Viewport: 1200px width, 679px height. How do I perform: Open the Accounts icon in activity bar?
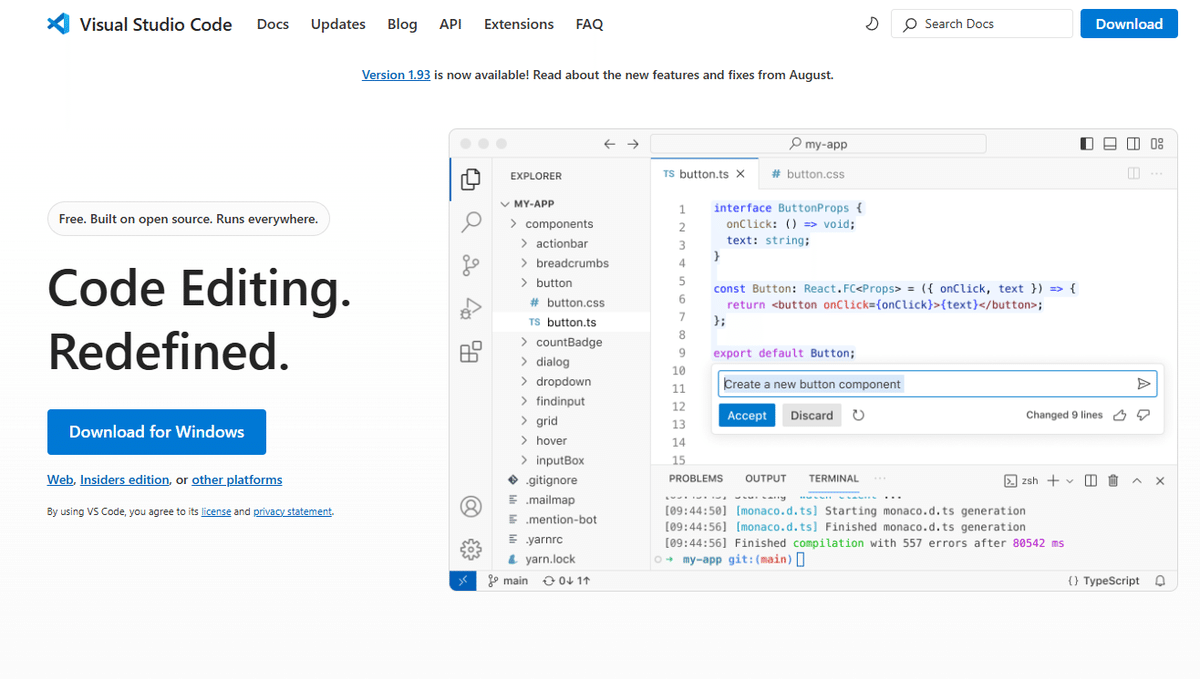(x=471, y=507)
